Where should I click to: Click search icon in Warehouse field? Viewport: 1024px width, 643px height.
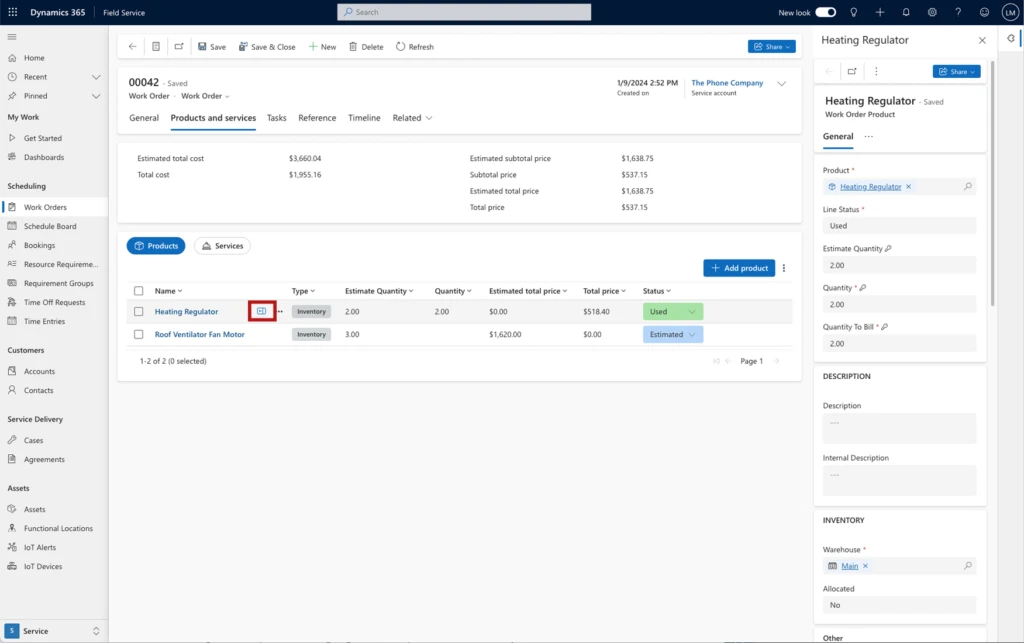[x=967, y=566]
